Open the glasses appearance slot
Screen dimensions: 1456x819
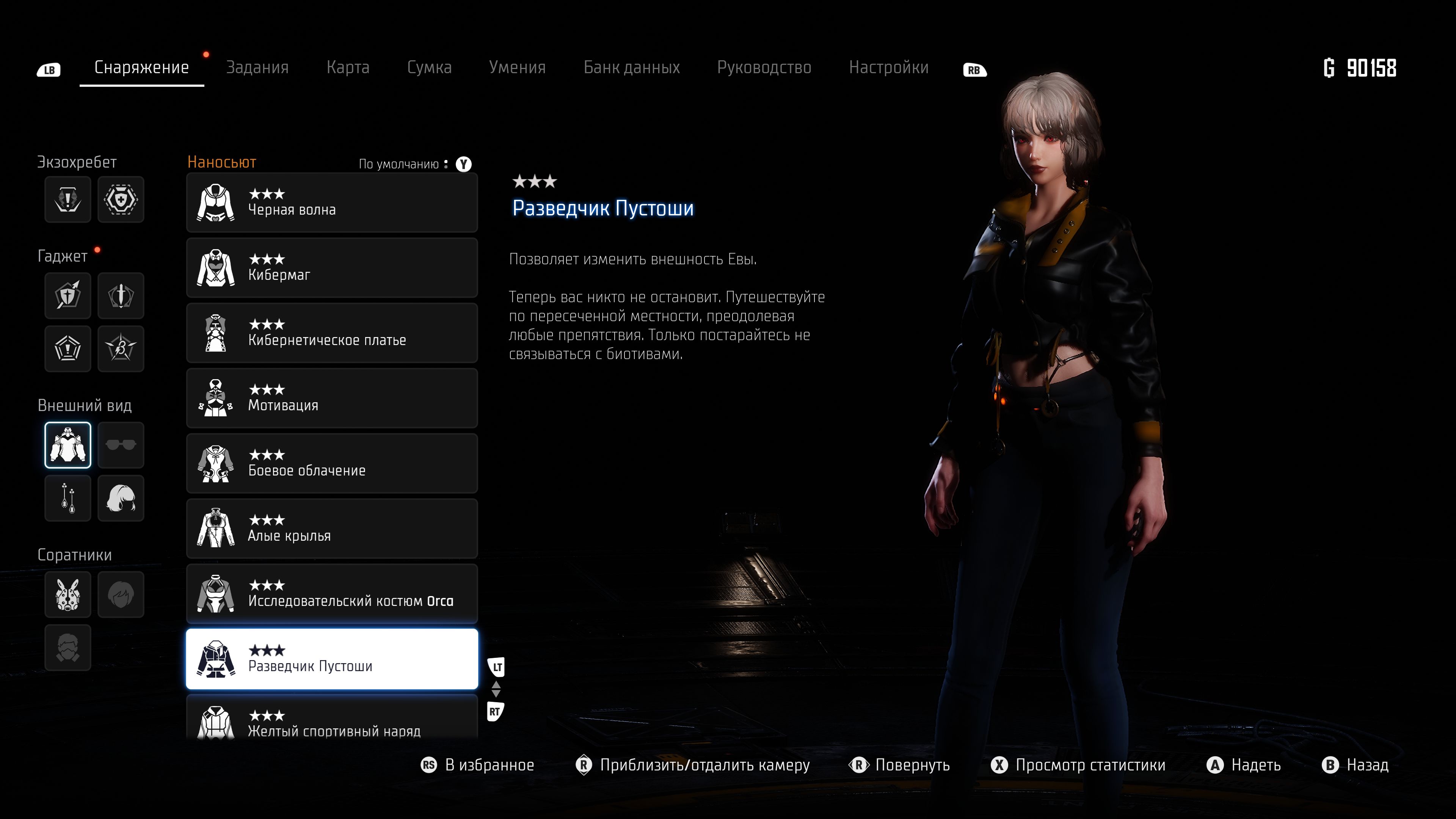click(121, 445)
